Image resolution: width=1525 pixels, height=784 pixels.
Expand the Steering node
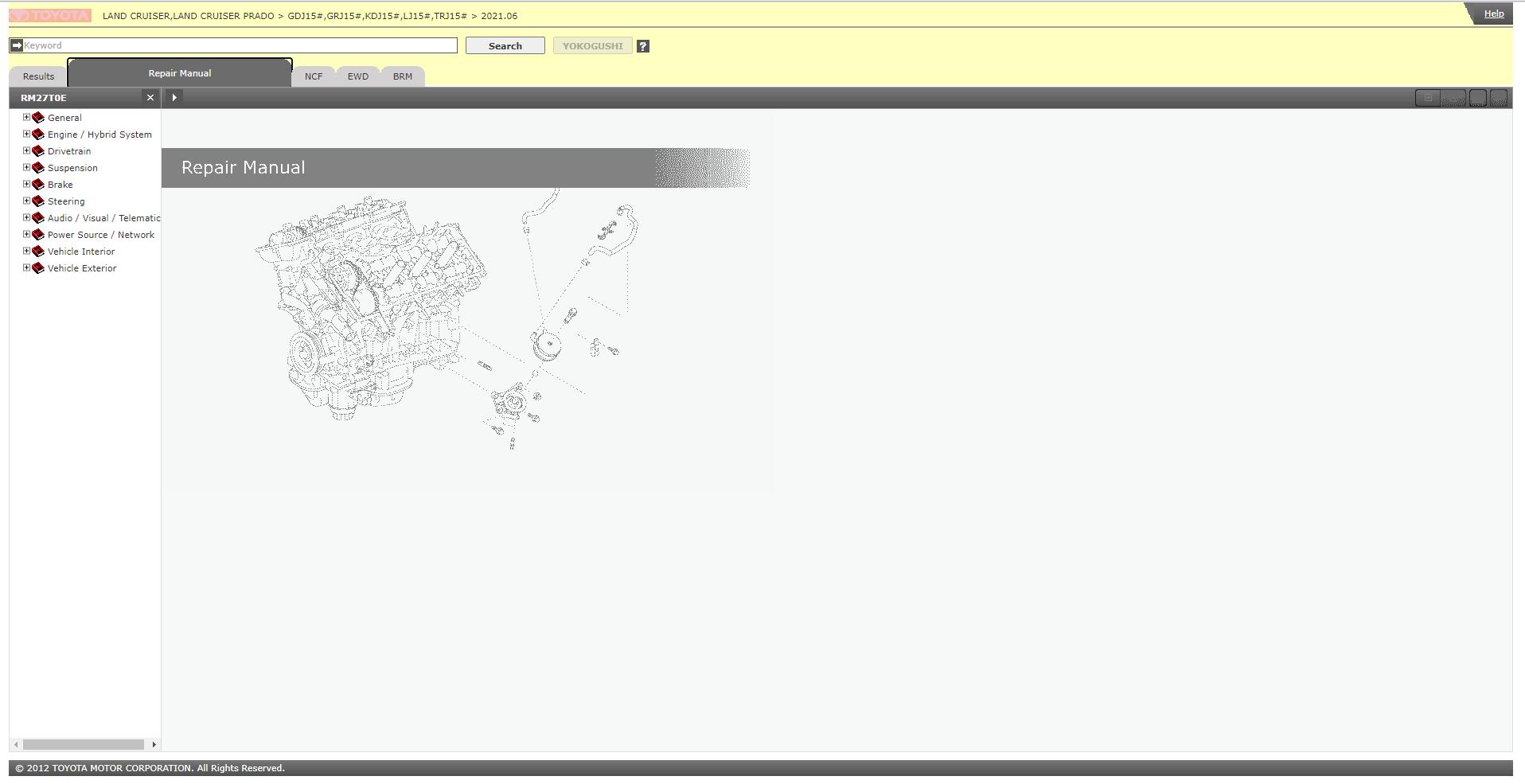click(26, 201)
